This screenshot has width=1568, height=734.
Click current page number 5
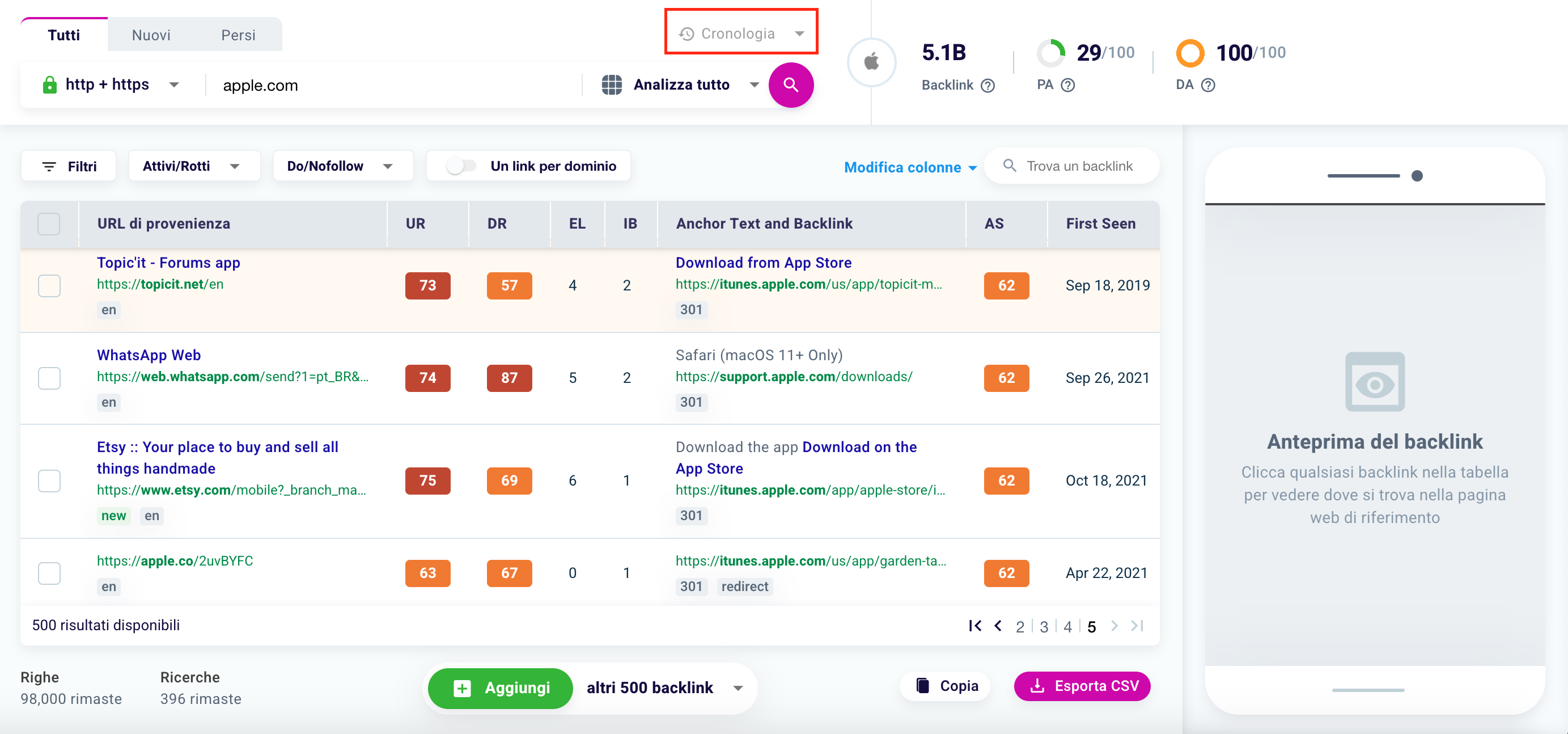click(x=1091, y=627)
